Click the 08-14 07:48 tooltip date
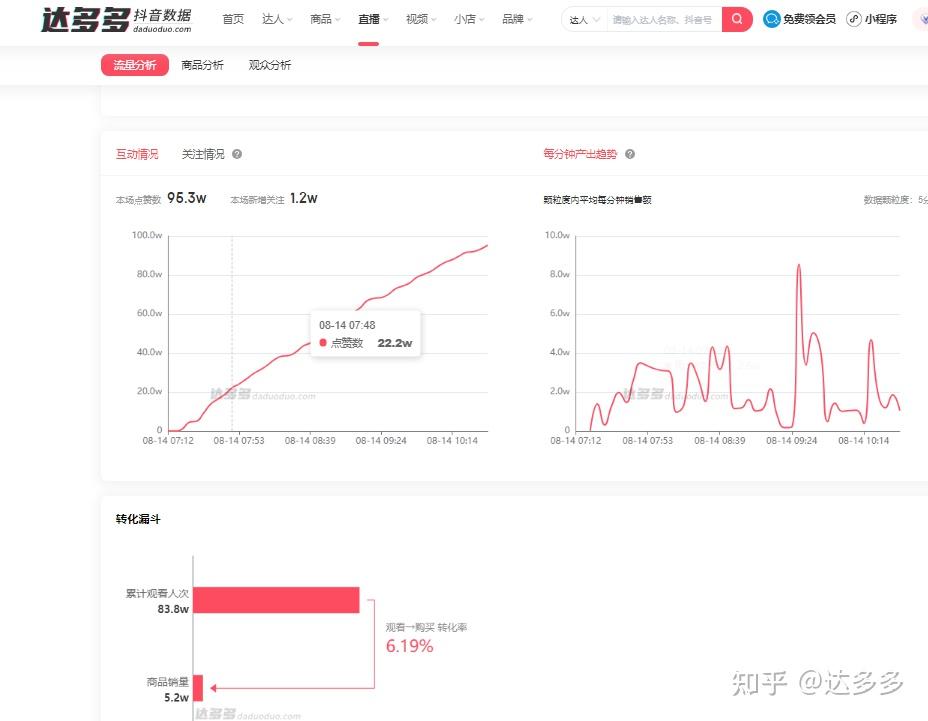Viewport: 928px width, 721px height. tap(347, 325)
